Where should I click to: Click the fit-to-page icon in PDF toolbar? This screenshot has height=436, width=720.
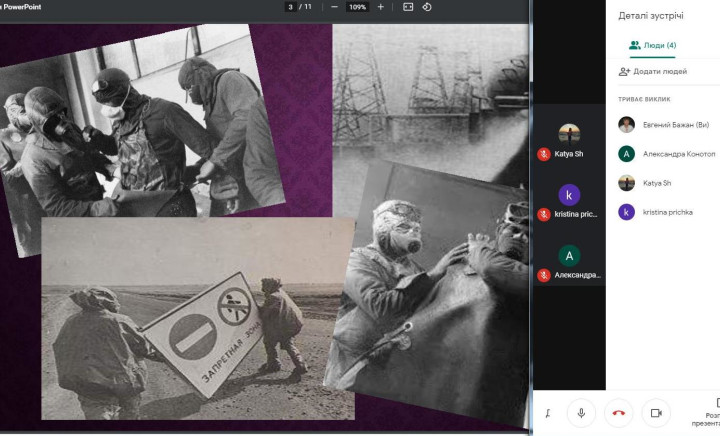pos(408,7)
